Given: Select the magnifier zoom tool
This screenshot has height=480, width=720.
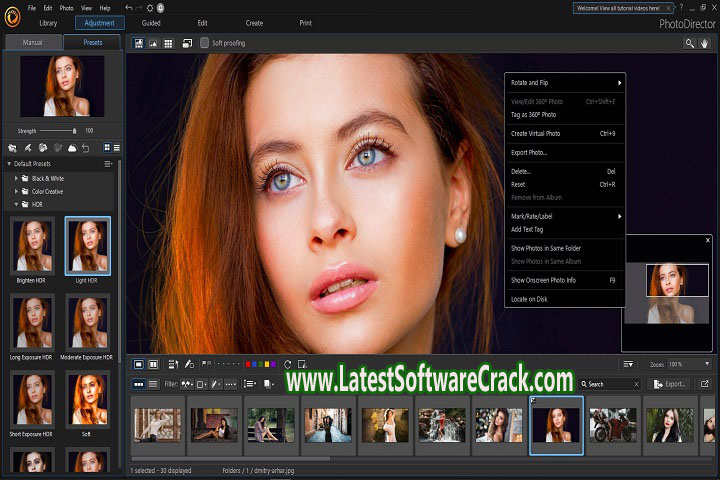Looking at the screenshot, I should coord(690,43).
